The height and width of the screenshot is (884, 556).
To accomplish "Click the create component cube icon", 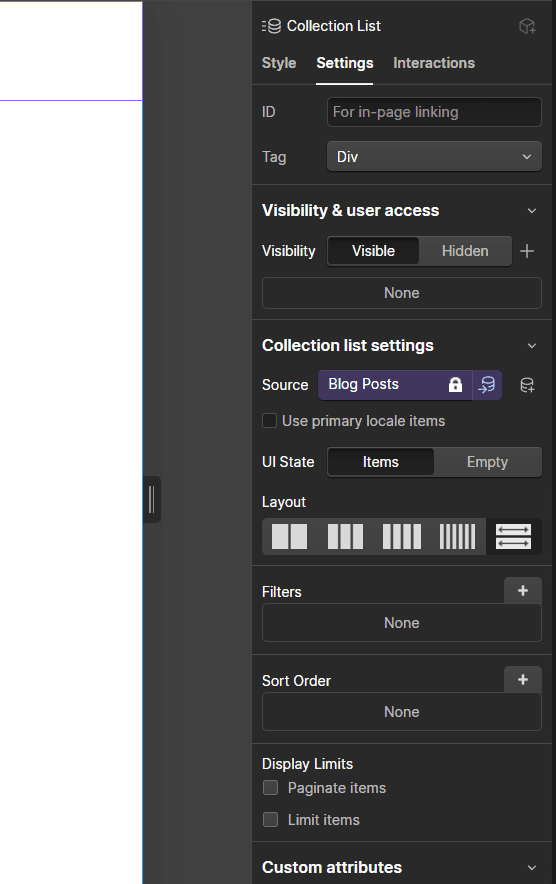I will [x=527, y=26].
